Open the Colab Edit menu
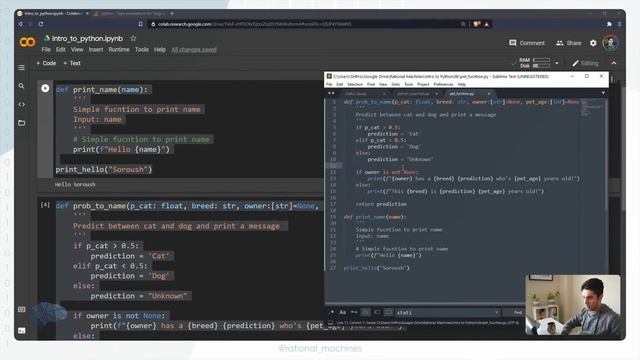The width and height of the screenshot is (640, 360). (60, 49)
